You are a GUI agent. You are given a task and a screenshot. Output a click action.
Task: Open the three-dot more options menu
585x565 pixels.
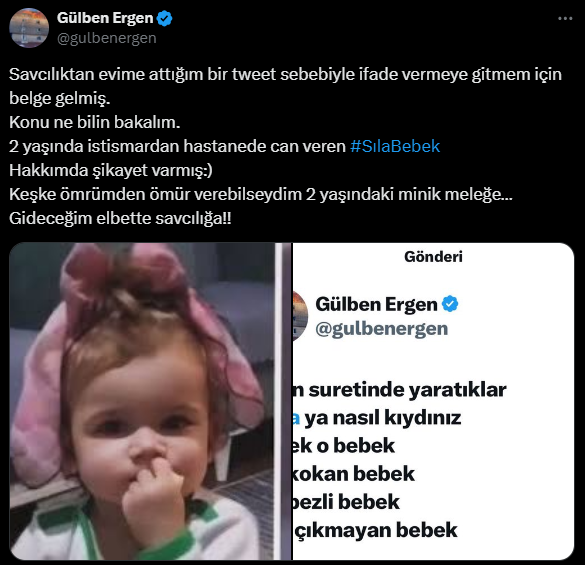coord(565,18)
